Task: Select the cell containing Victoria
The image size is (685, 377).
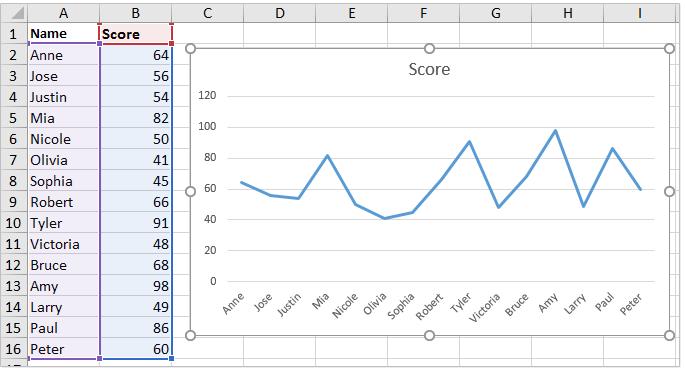Action: [x=64, y=244]
